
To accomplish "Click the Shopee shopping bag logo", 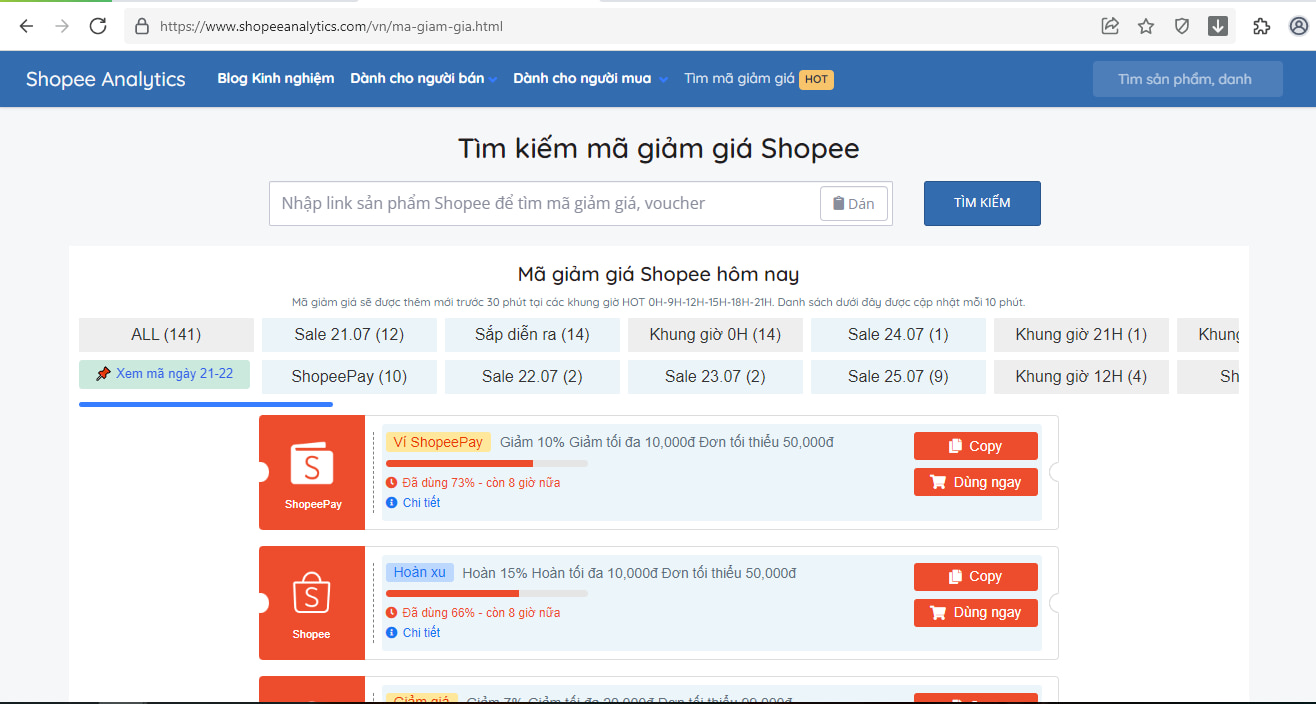I will coord(311,594).
